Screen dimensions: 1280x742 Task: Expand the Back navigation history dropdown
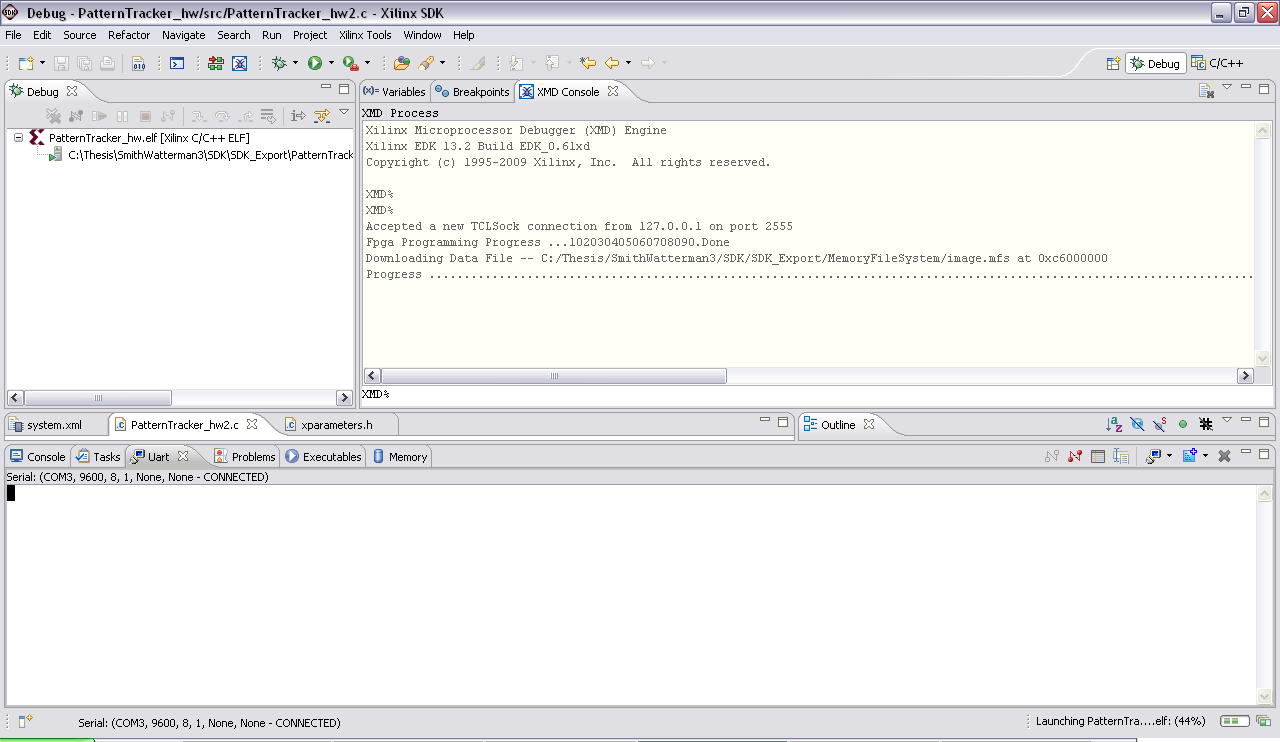click(628, 63)
